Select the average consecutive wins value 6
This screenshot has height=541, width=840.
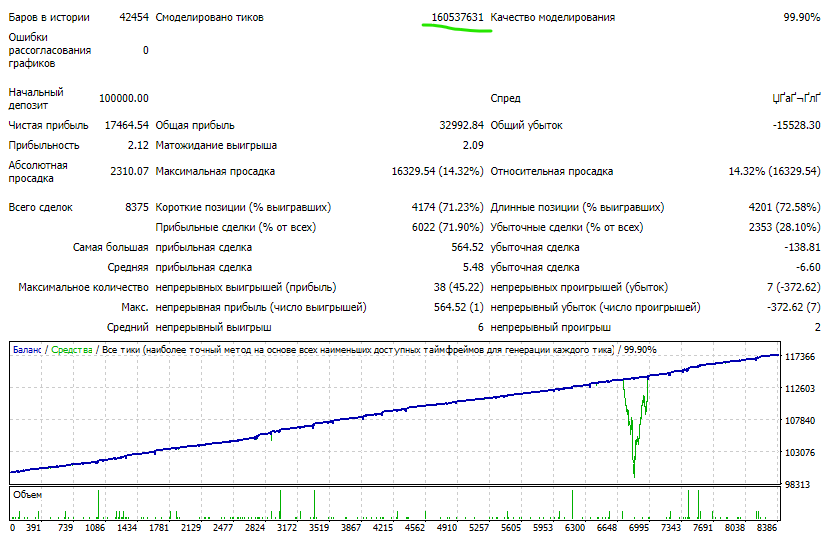[x=481, y=327]
